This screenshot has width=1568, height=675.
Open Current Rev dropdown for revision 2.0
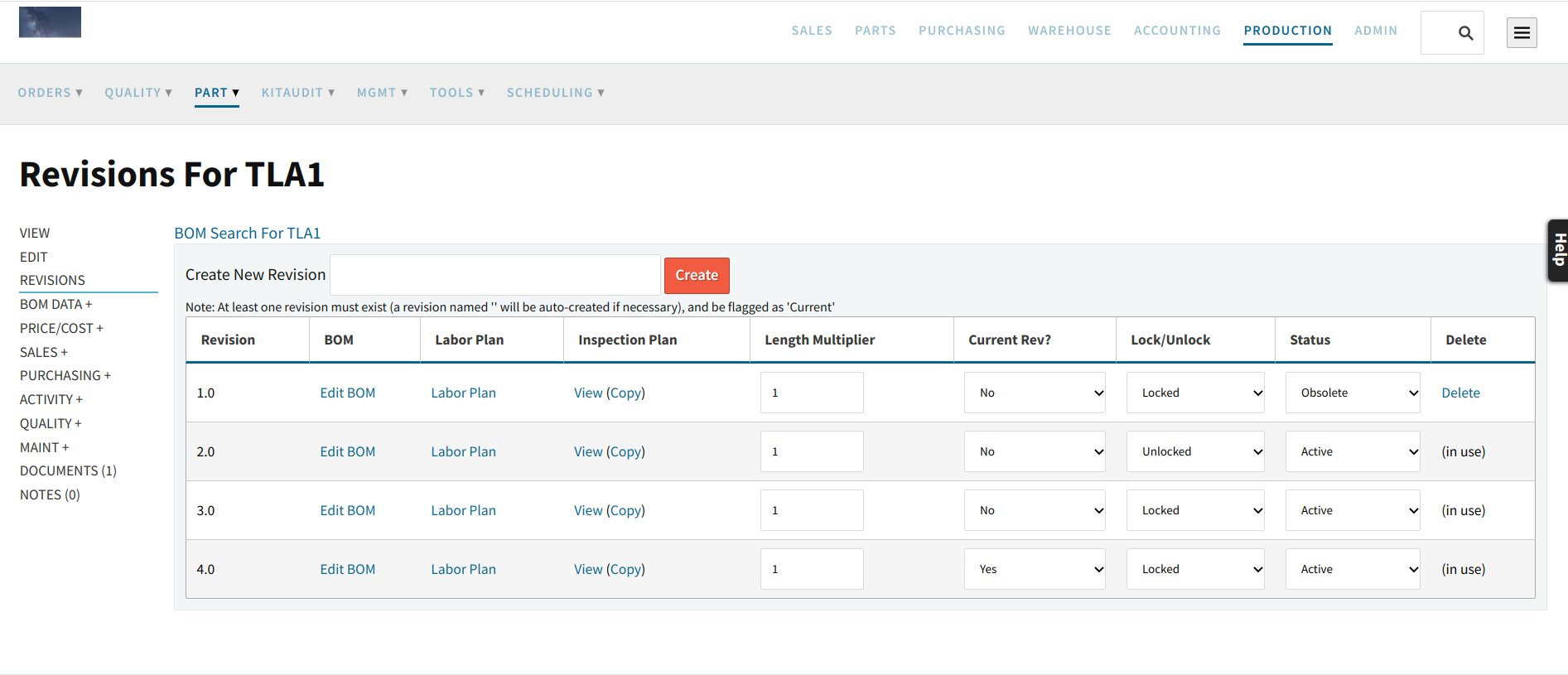click(x=1035, y=451)
